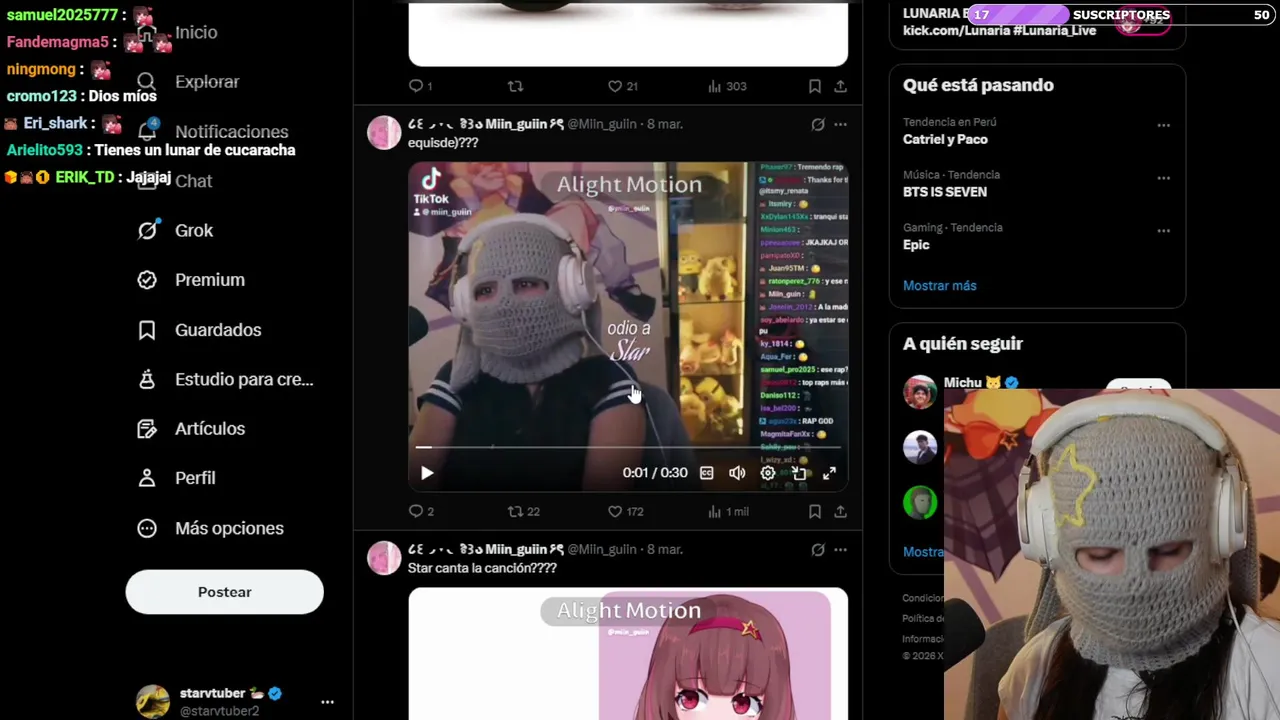Open the Epic gaming trend
This screenshot has height=720, width=1280.
916,244
